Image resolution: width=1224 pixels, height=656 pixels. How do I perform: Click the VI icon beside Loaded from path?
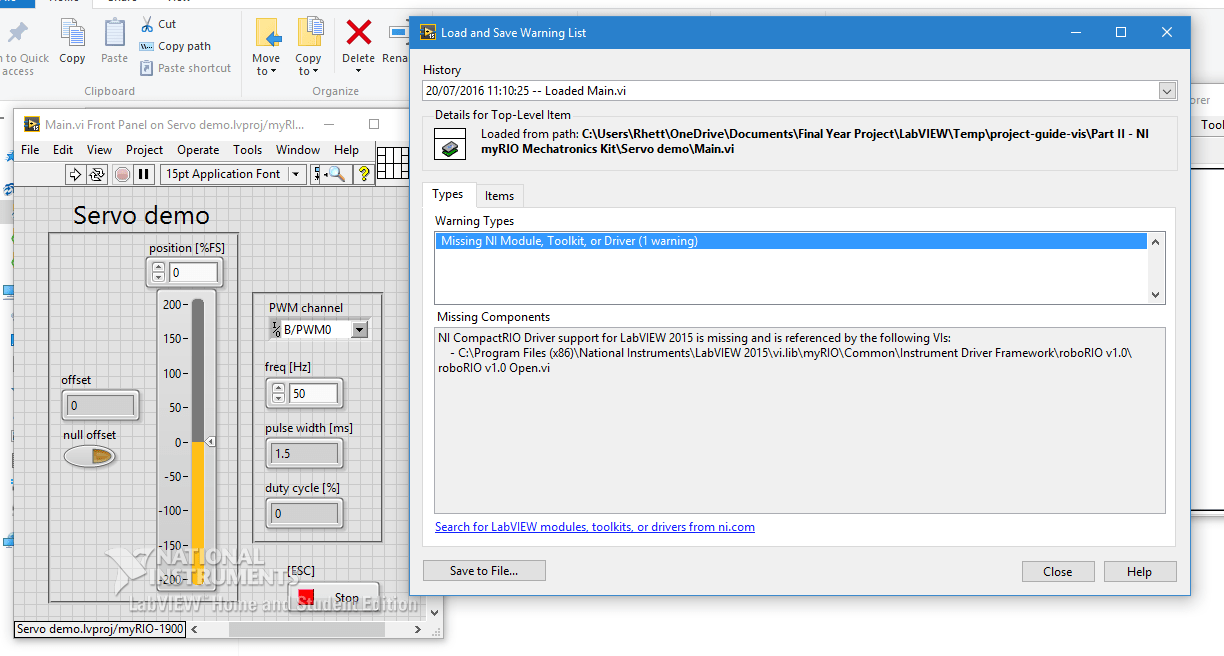tap(452, 146)
